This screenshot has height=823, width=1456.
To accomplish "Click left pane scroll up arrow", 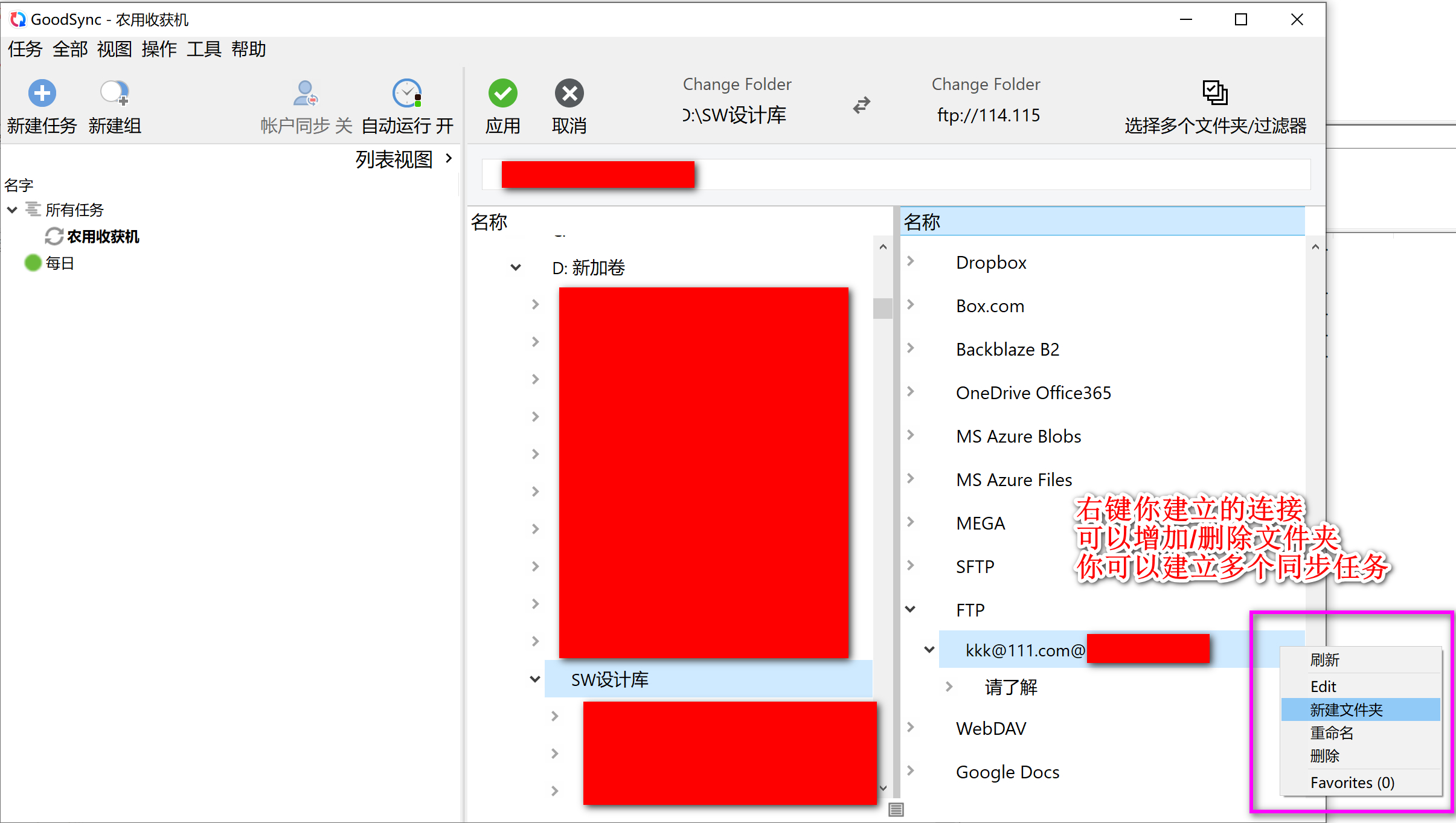I will tap(882, 246).
